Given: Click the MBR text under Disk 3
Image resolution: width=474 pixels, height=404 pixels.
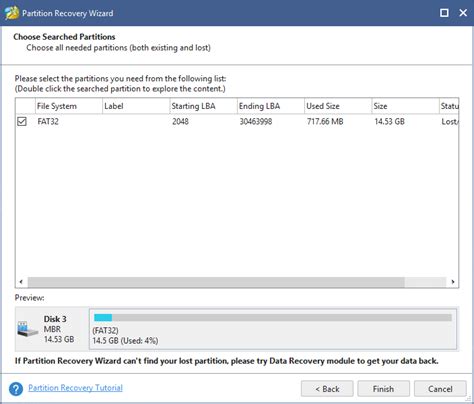Looking at the screenshot, I should [52, 329].
